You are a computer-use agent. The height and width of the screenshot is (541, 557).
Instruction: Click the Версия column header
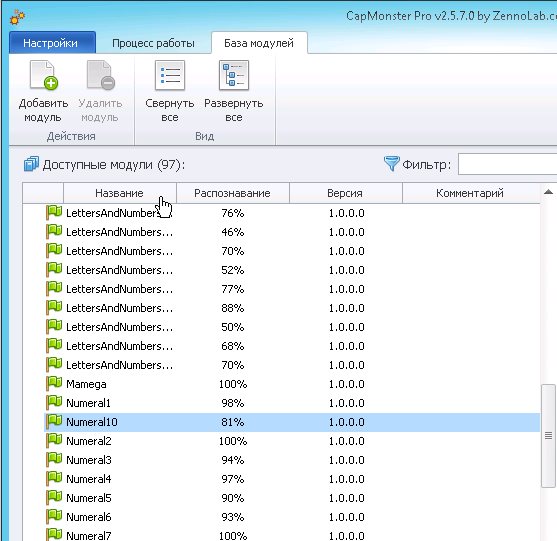point(345,193)
